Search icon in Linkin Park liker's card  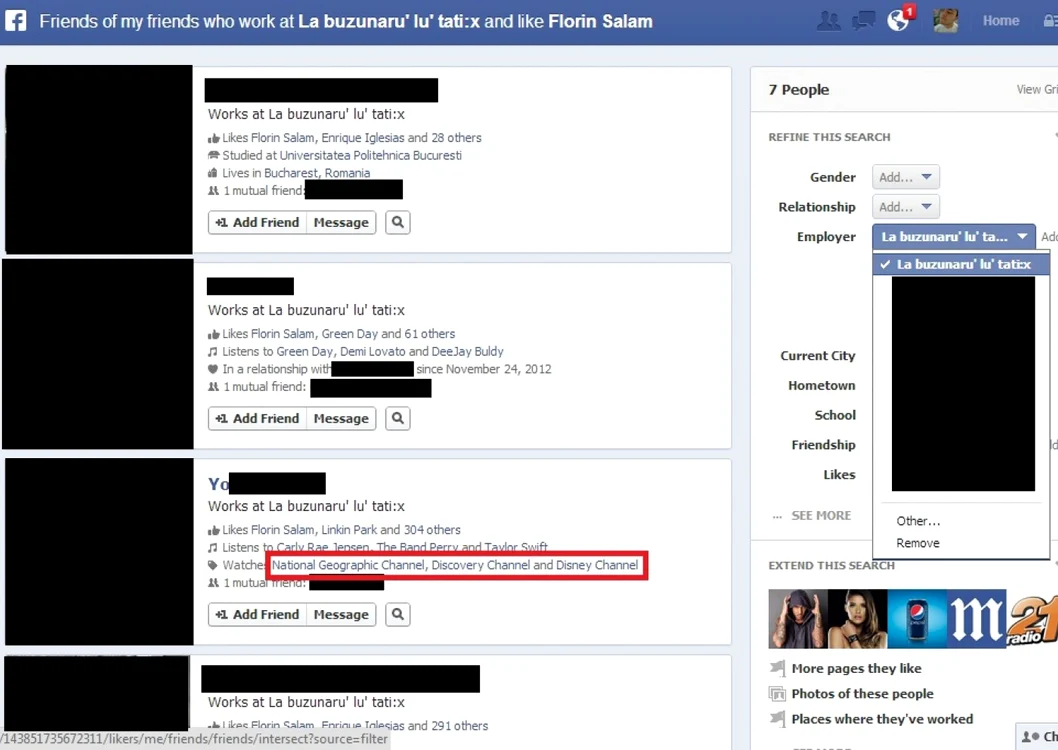[397, 614]
